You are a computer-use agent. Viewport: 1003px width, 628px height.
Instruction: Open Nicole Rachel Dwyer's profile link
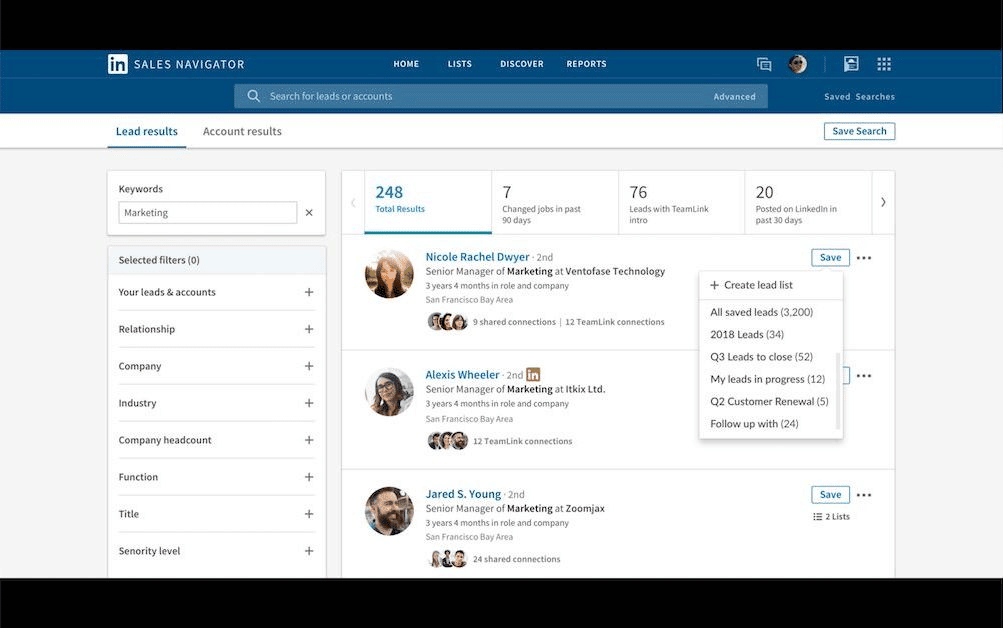click(477, 257)
